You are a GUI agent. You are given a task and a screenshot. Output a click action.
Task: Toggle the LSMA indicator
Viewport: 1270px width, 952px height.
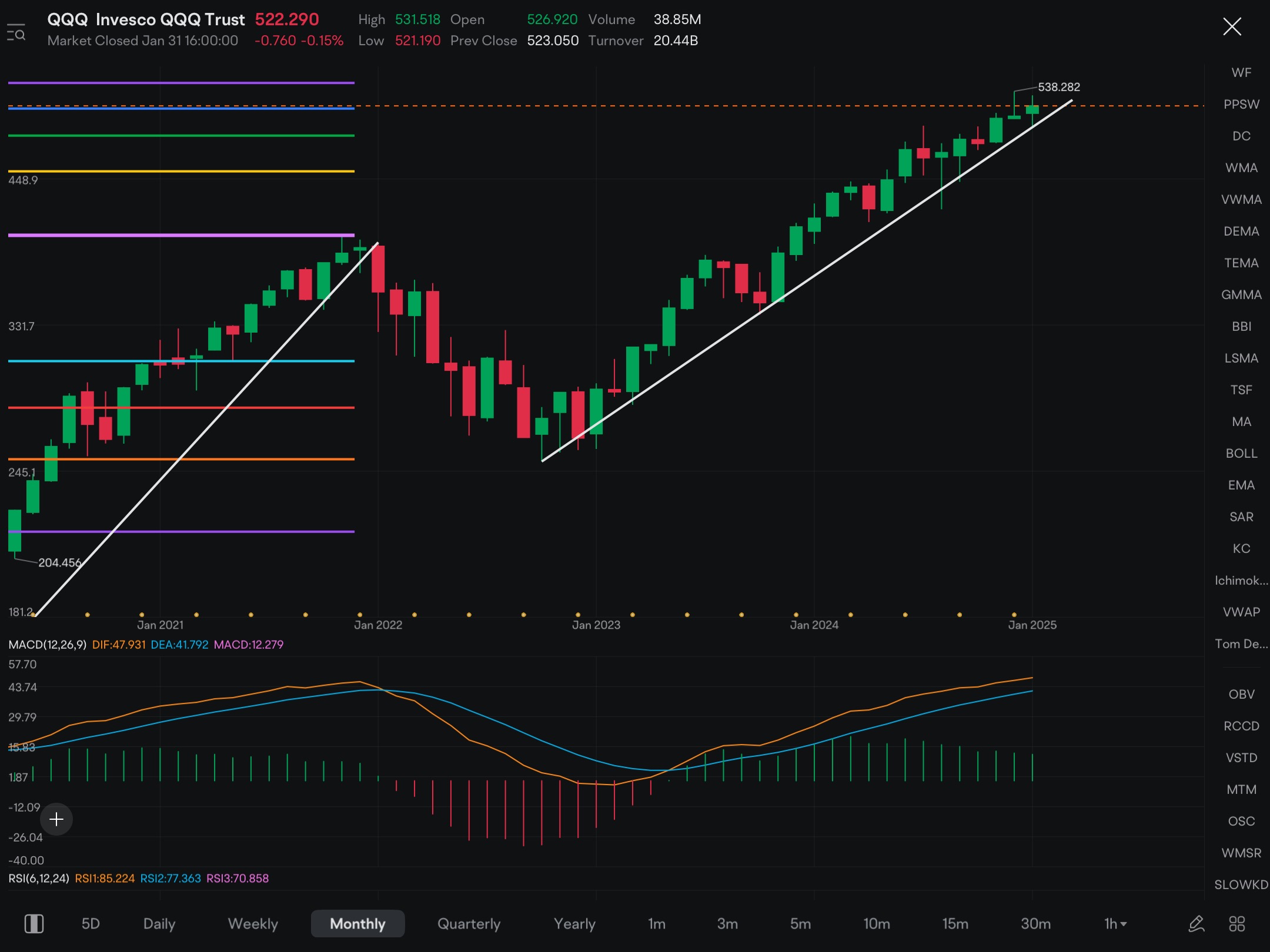pos(1241,358)
